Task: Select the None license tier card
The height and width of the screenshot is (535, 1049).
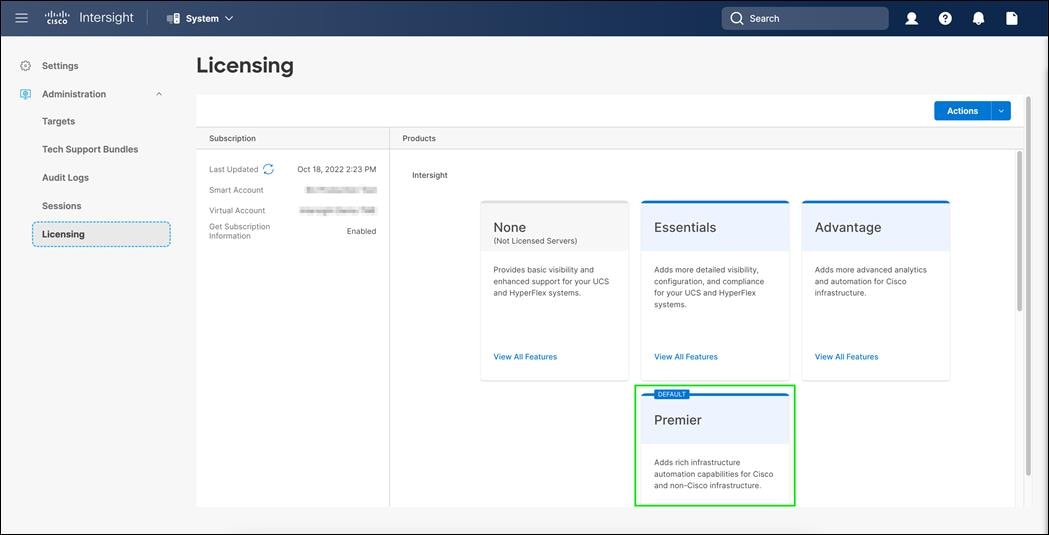Action: click(x=555, y=290)
